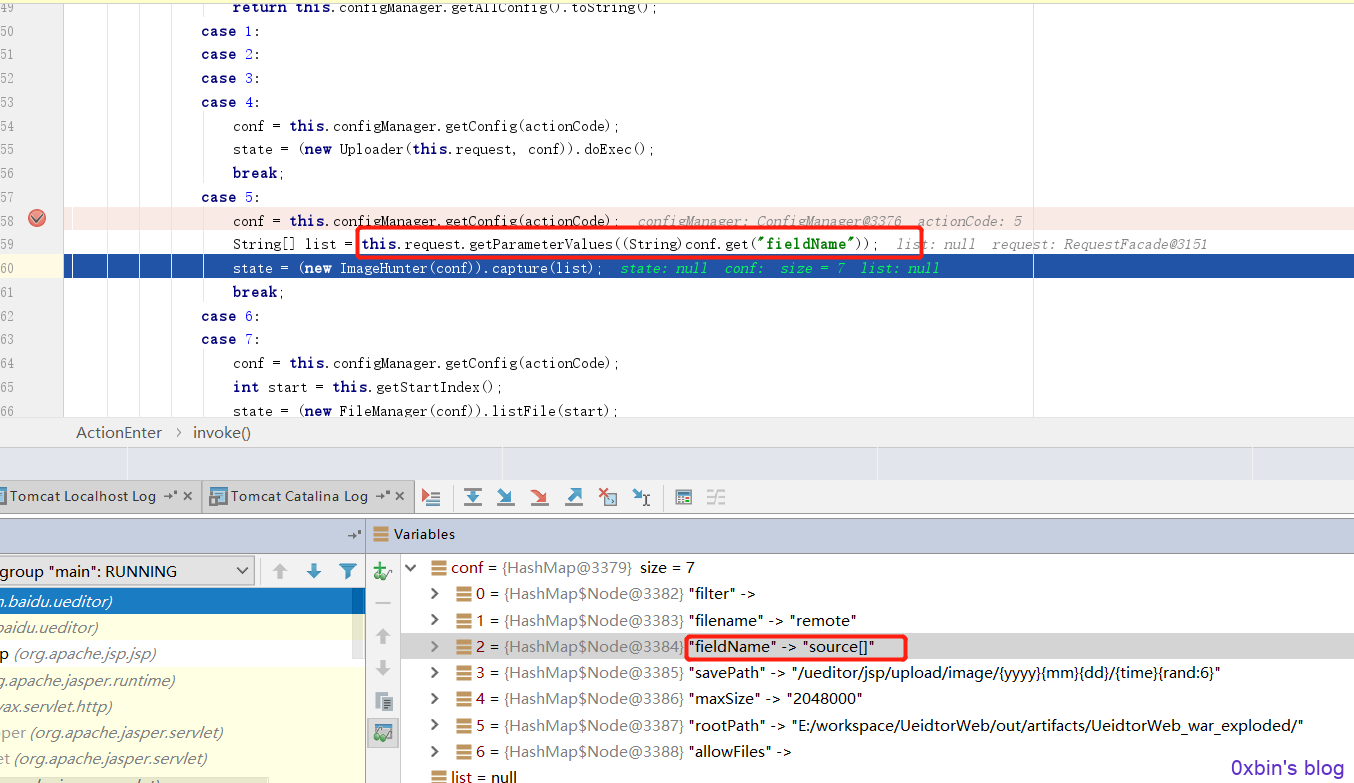Select the javax.servlet.http stack frame
This screenshot has width=1354, height=783.
182,706
